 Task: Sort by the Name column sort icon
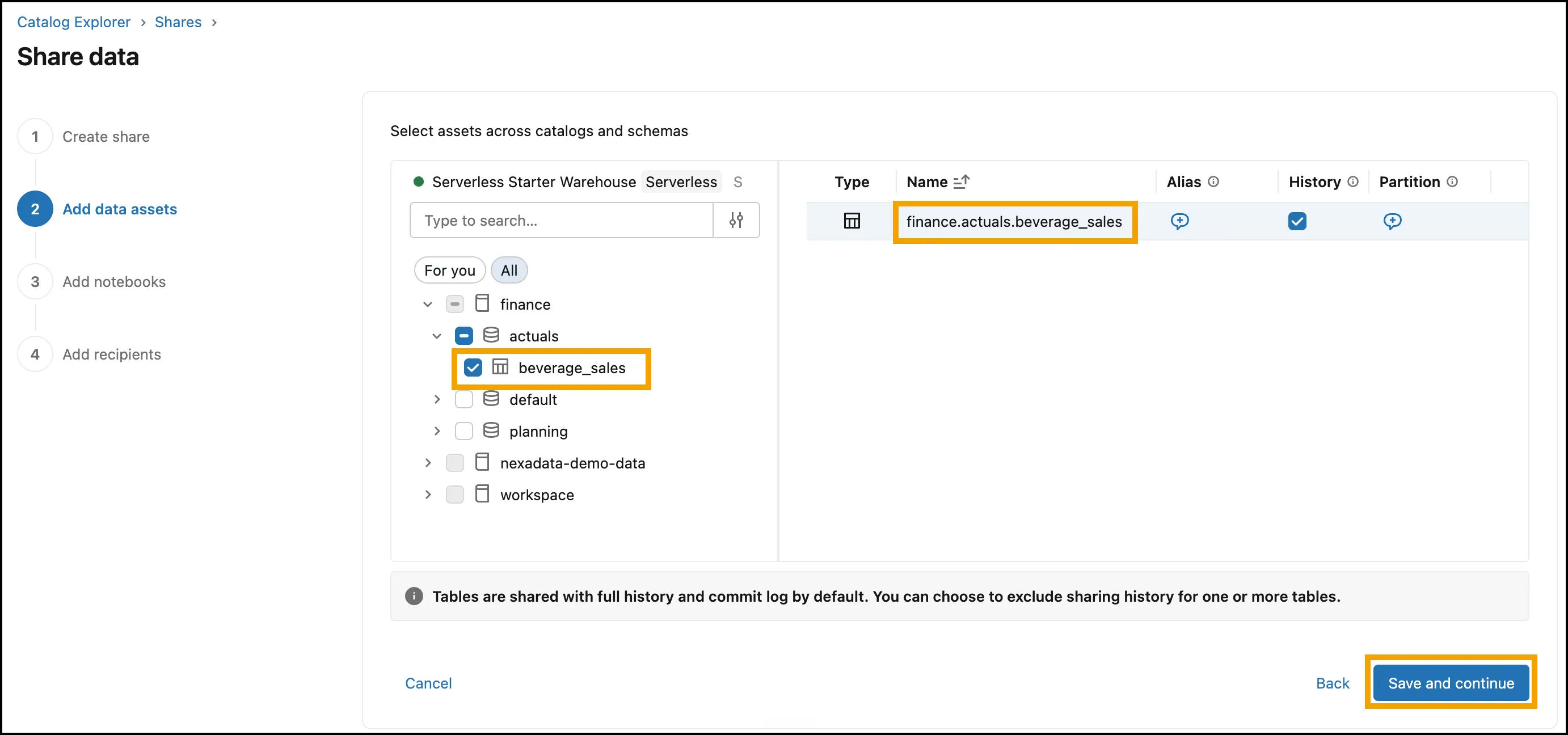961,181
